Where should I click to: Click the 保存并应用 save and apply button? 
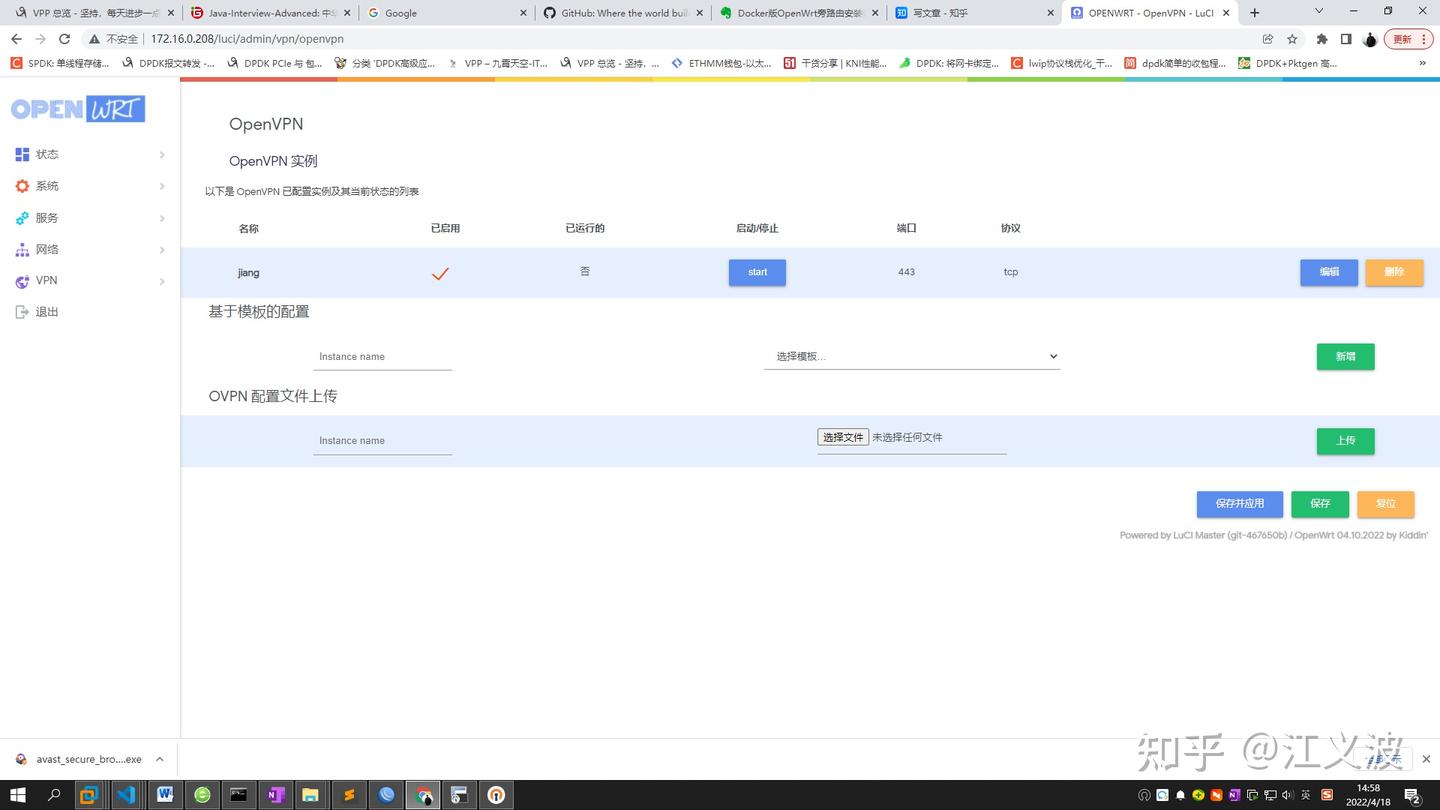(1240, 504)
